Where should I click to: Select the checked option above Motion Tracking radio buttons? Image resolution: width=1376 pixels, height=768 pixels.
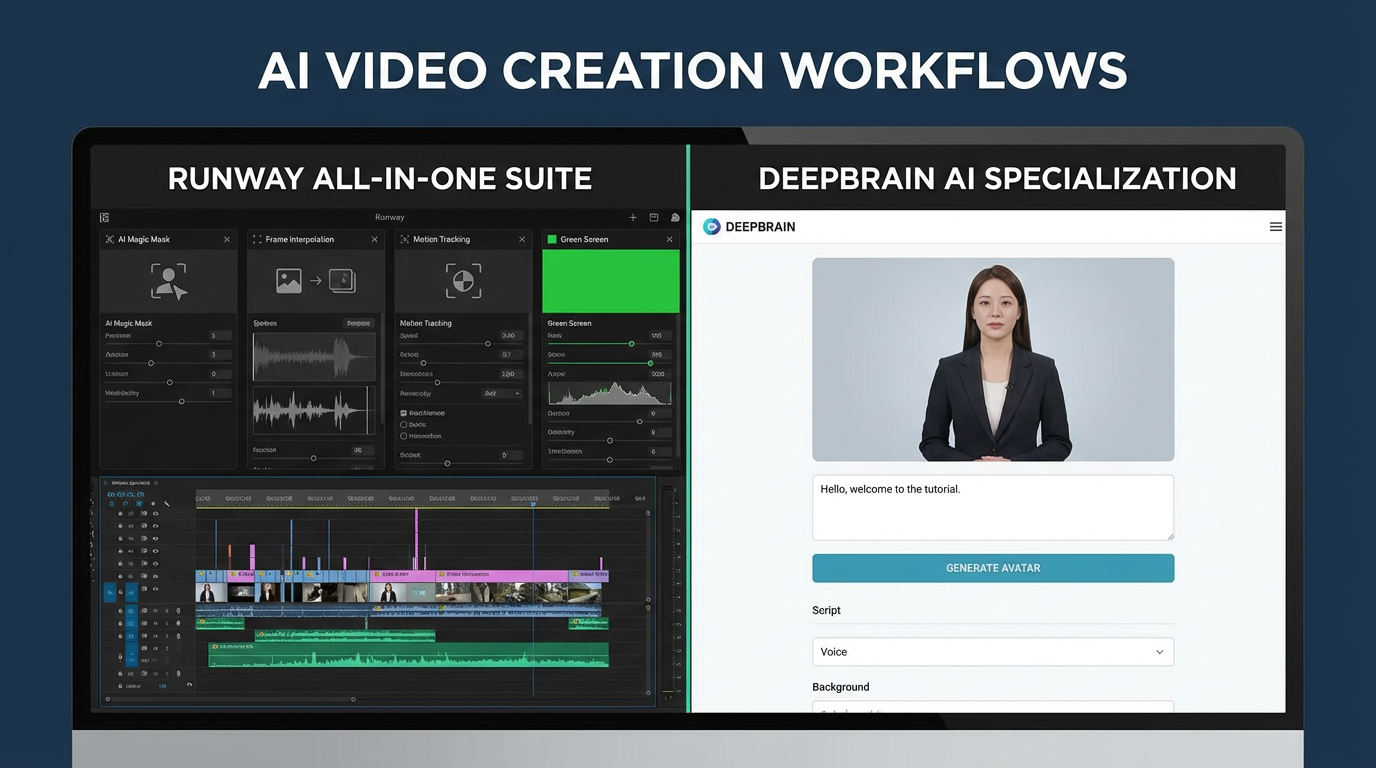(404, 413)
